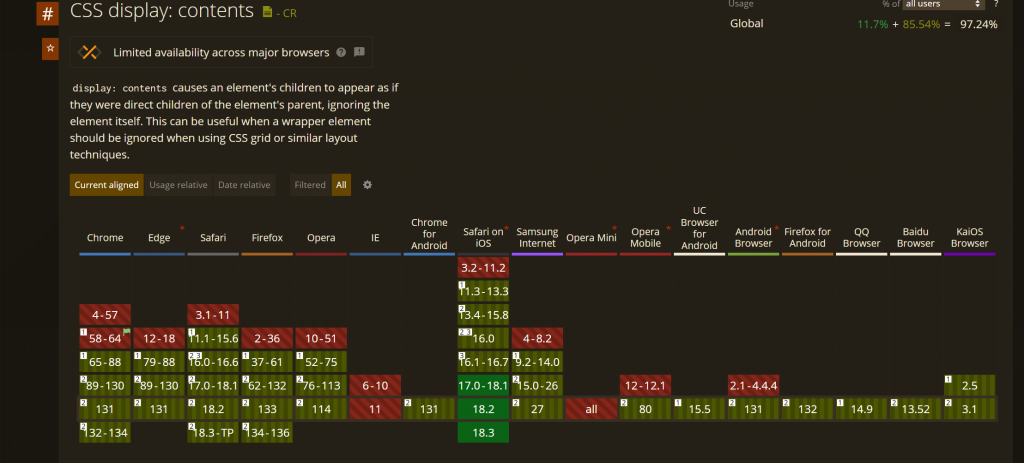Select the All browsers option

click(342, 185)
